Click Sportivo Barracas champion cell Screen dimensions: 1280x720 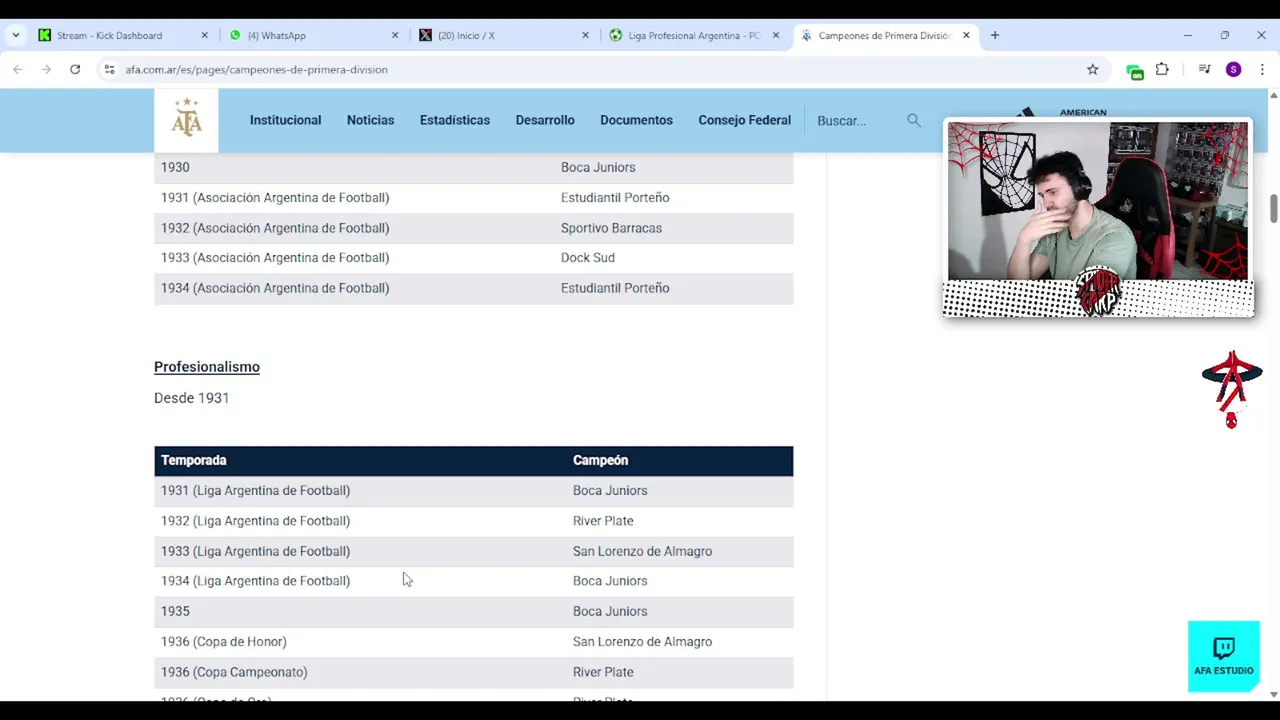(x=611, y=228)
